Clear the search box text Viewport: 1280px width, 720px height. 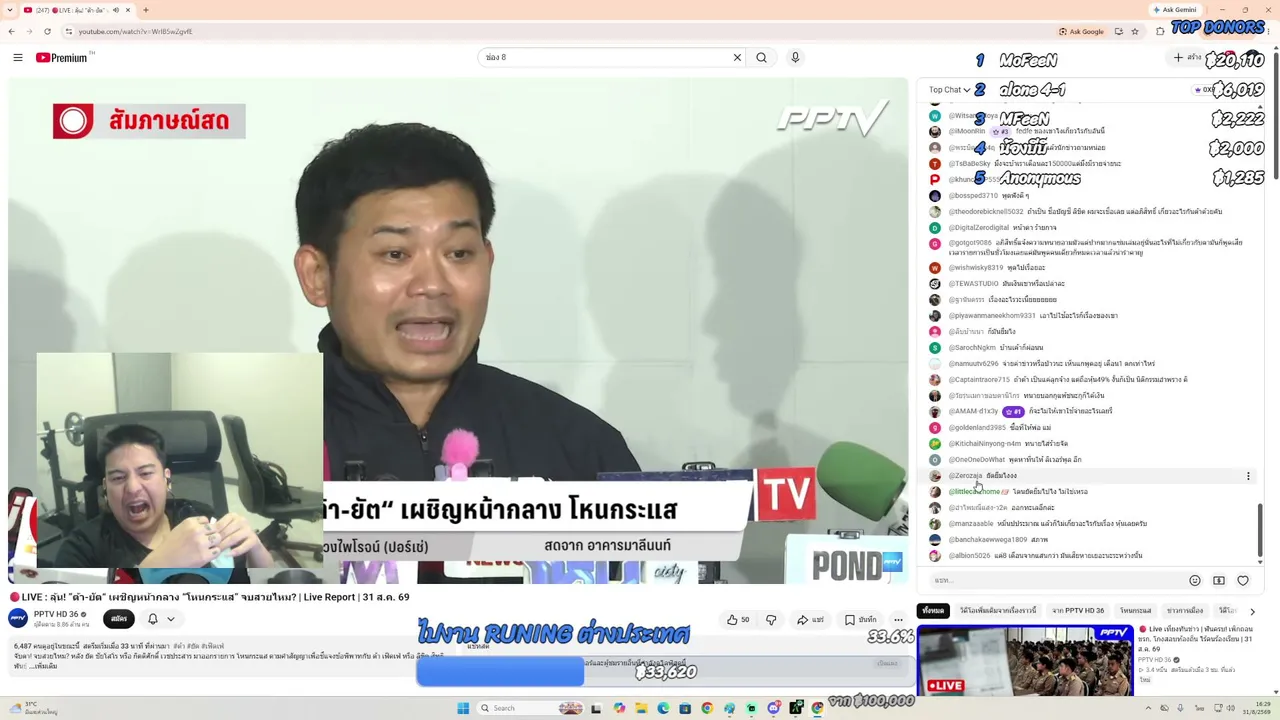click(x=737, y=58)
